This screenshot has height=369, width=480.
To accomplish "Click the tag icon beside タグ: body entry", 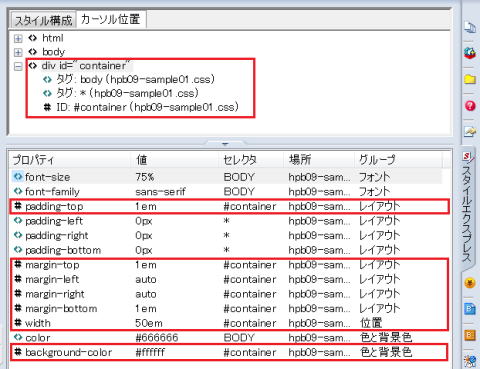I will (x=47, y=79).
